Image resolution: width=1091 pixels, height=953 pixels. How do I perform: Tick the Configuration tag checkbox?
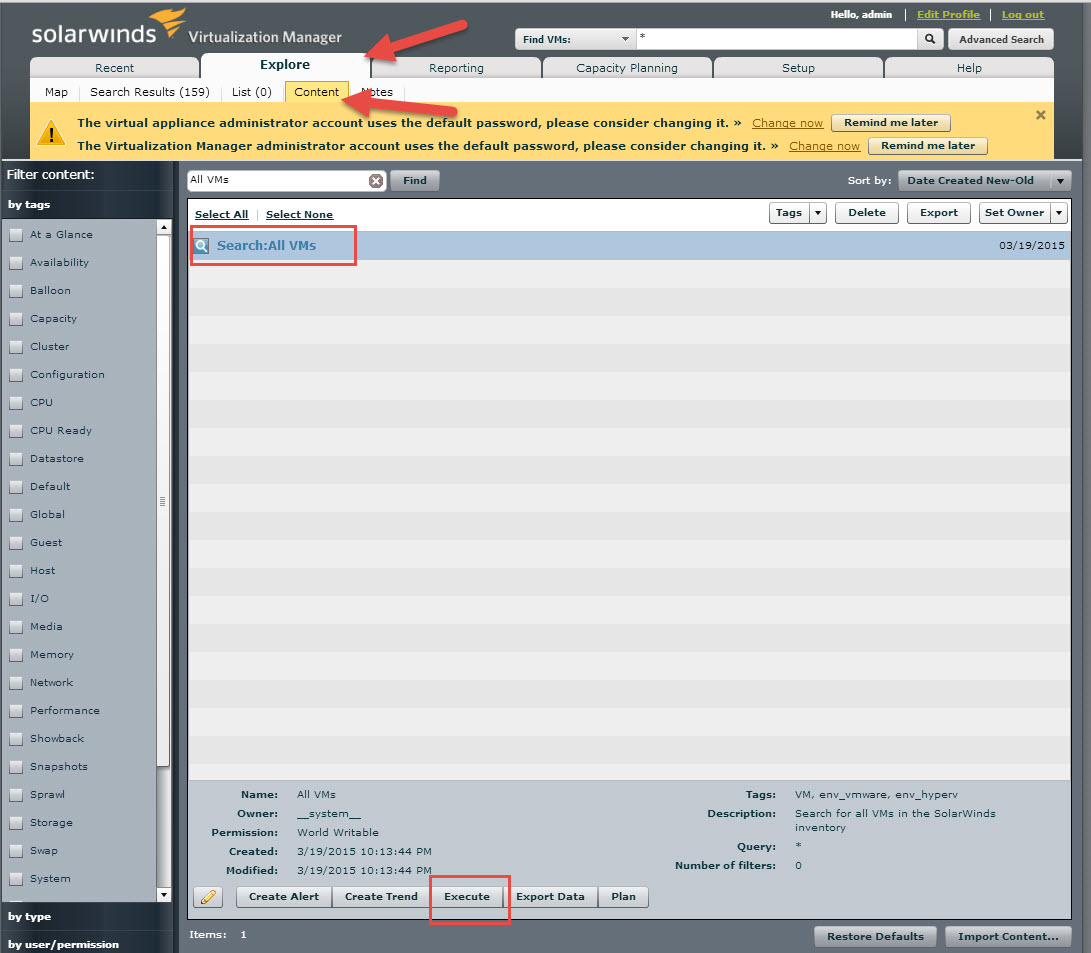pyautogui.click(x=15, y=375)
